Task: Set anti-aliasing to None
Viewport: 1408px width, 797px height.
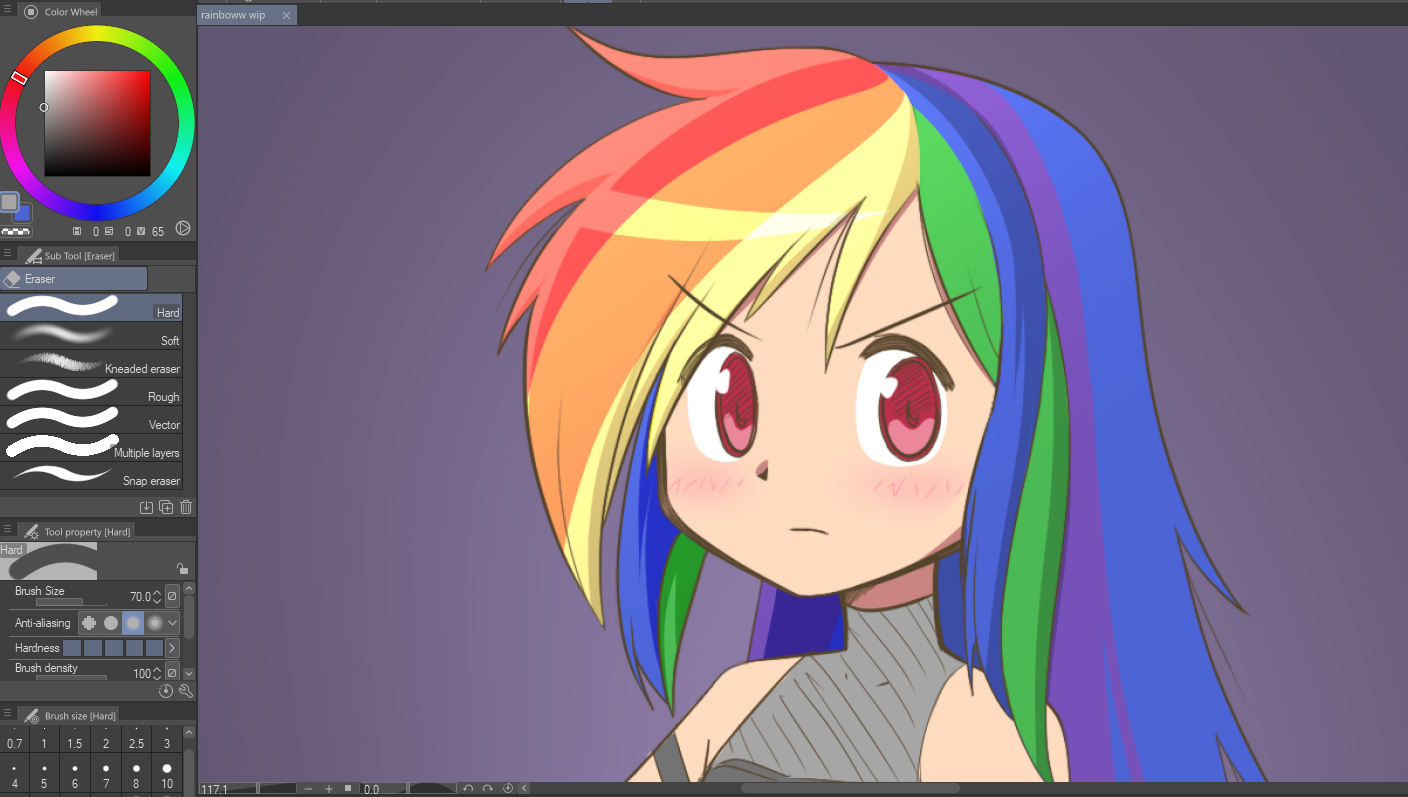Action: pyautogui.click(x=89, y=623)
